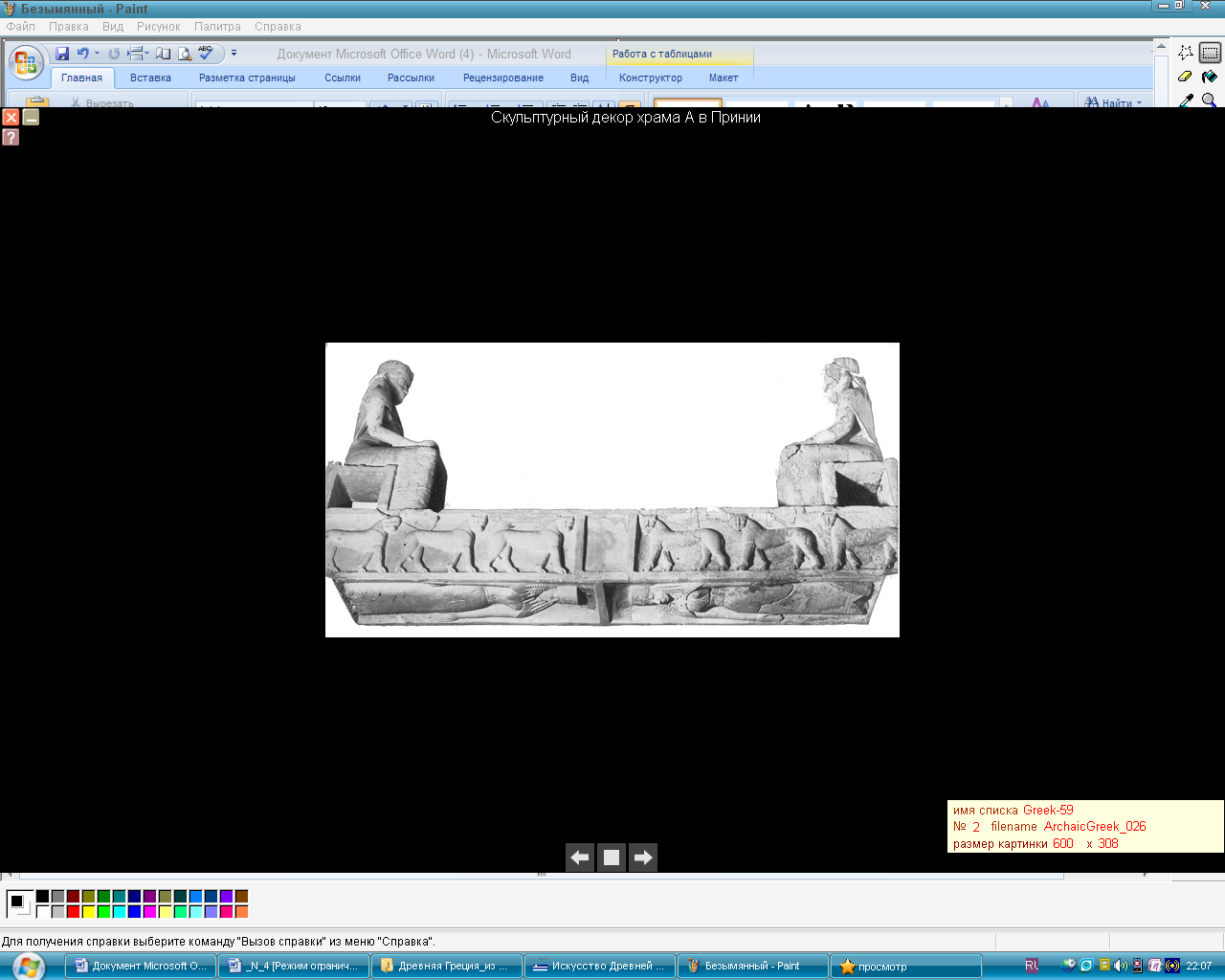1225x980 pixels.
Task: Open viewer help question mark icon
Action: click(11, 137)
